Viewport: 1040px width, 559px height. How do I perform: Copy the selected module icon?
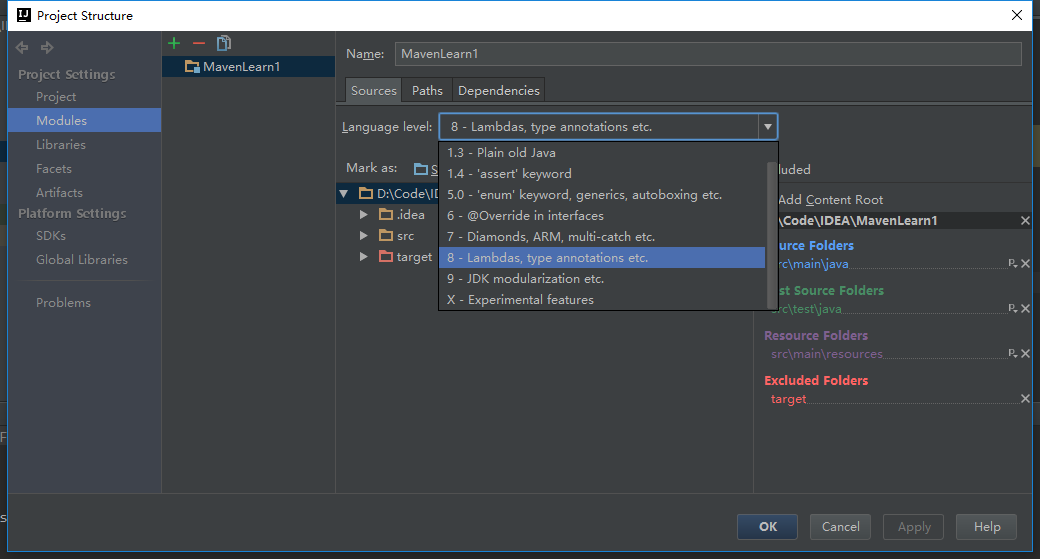click(224, 43)
